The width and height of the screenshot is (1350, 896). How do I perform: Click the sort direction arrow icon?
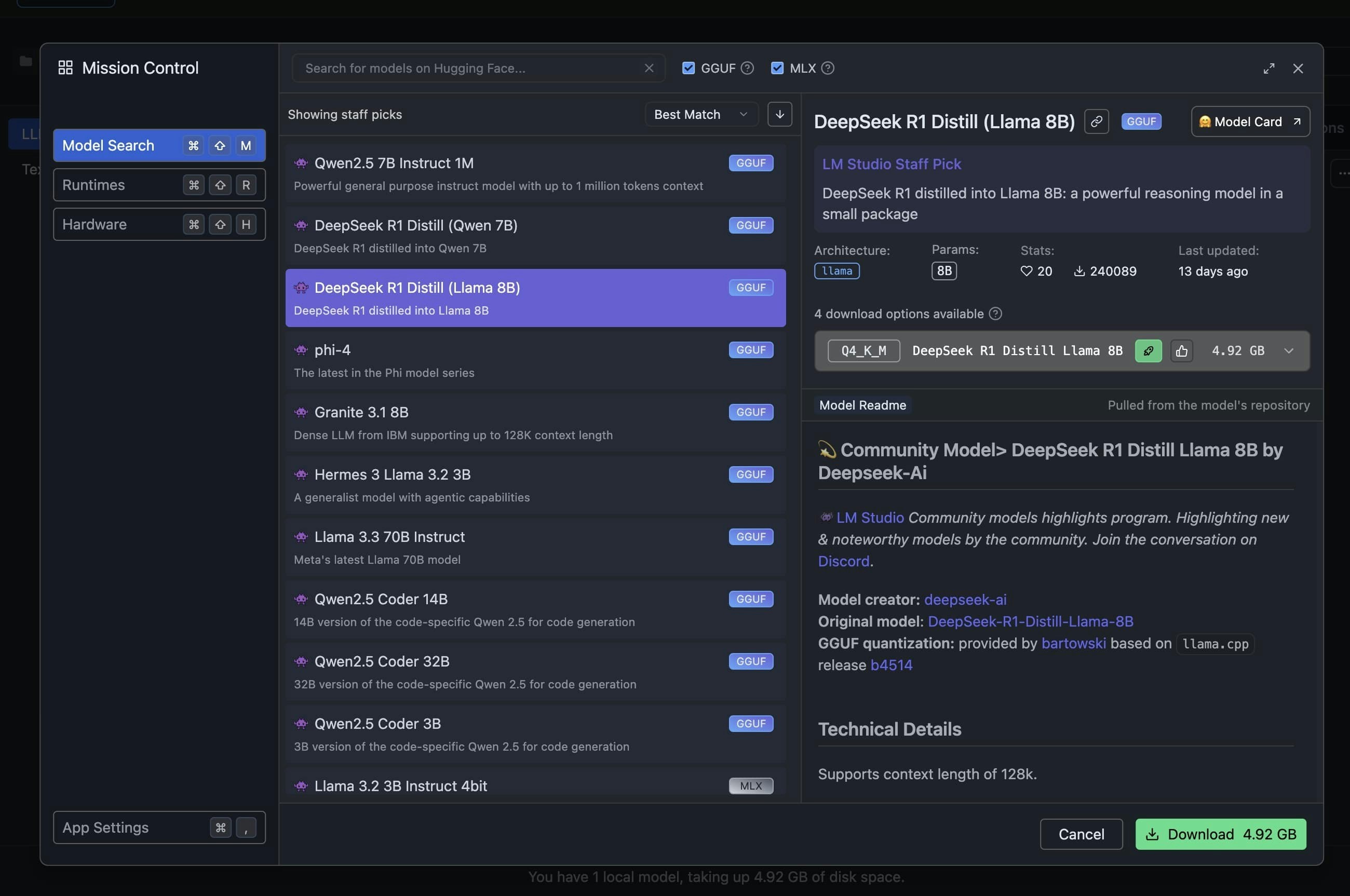click(x=779, y=114)
